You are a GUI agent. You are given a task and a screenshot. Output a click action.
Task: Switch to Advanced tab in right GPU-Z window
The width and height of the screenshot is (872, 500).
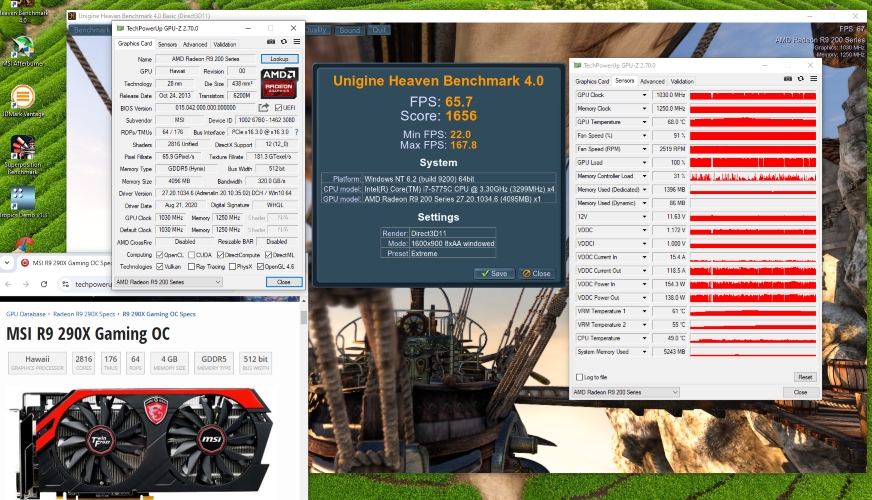tap(652, 81)
